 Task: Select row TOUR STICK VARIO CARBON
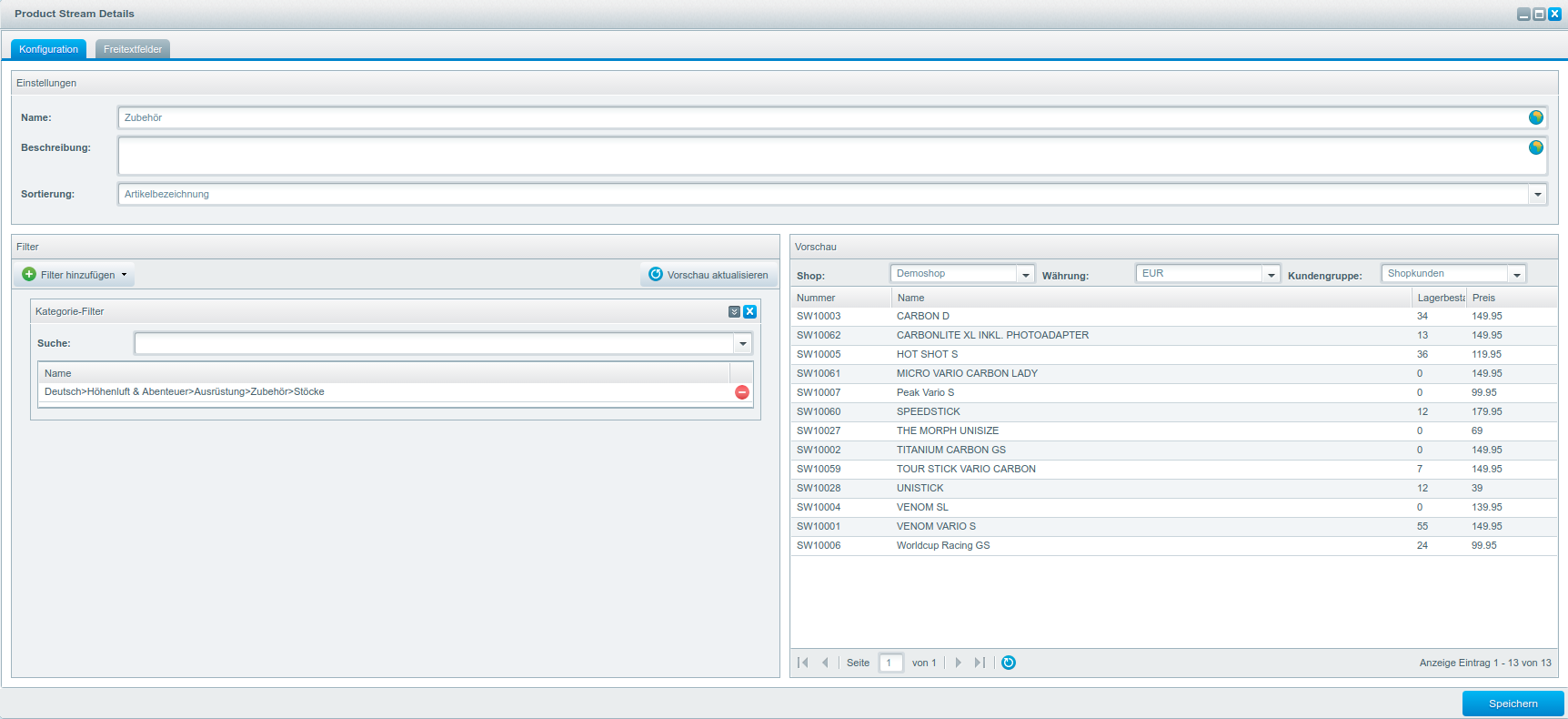coord(1173,470)
